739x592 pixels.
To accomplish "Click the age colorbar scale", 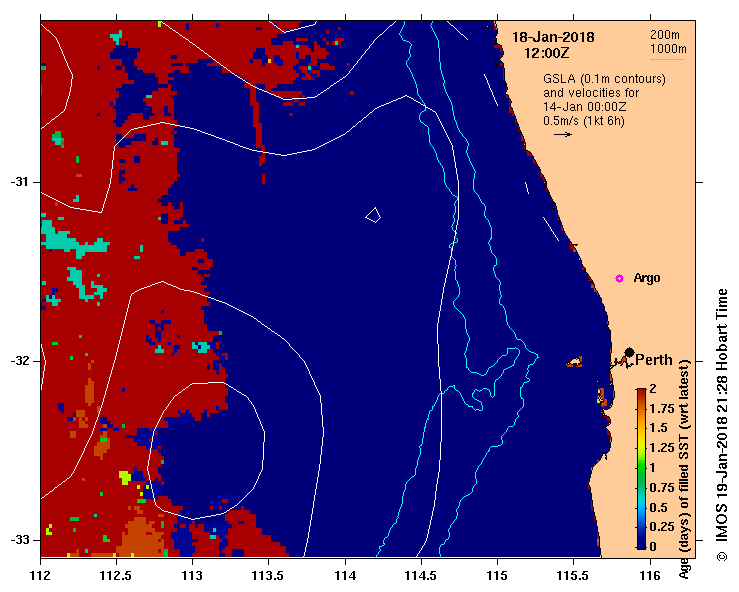I will [x=641, y=469].
